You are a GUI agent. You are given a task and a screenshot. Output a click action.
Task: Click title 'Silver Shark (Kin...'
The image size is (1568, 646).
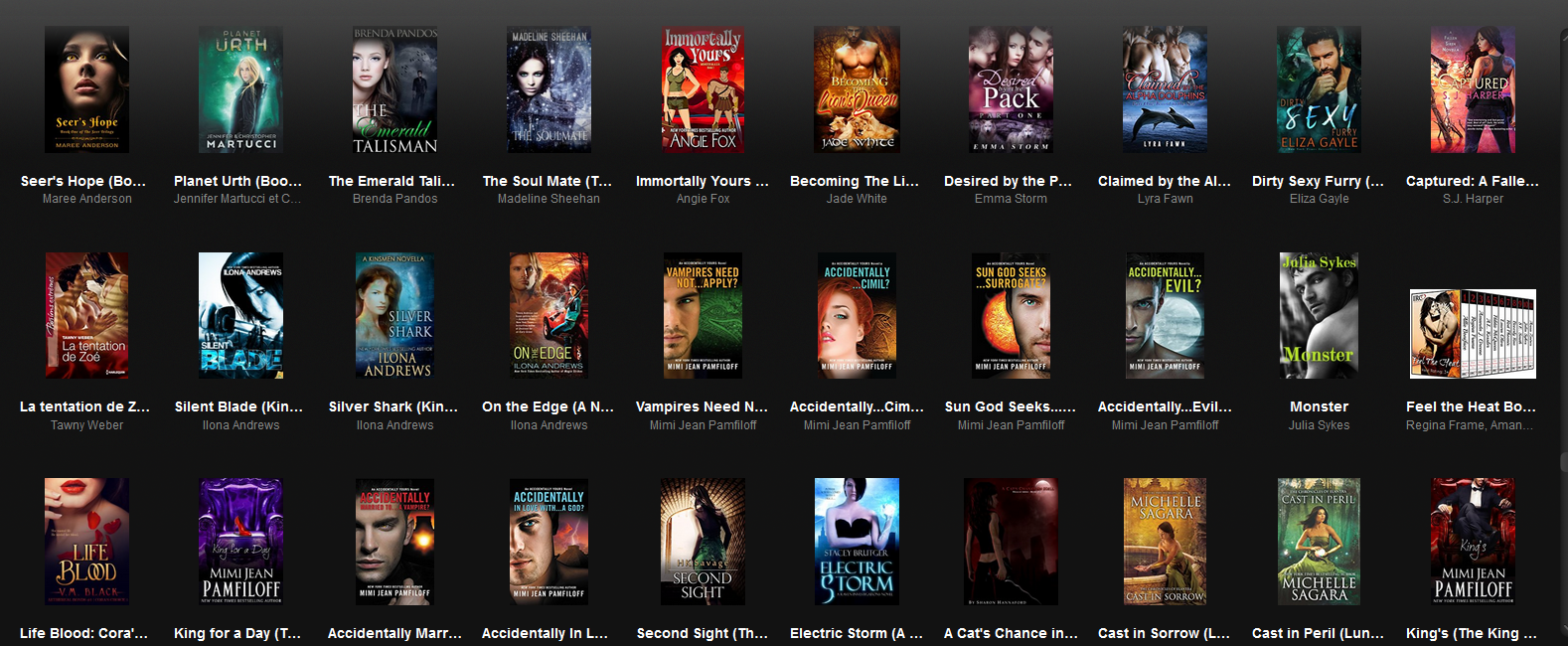(393, 406)
